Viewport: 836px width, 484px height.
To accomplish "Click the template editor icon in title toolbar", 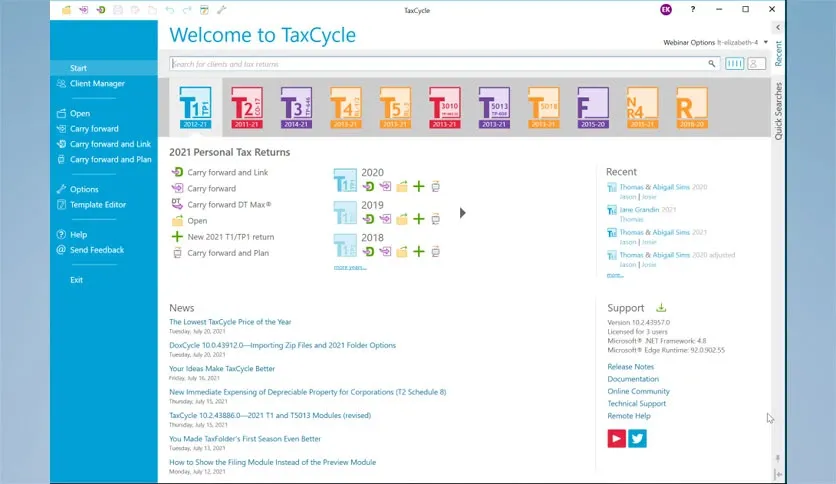I will coord(204,10).
